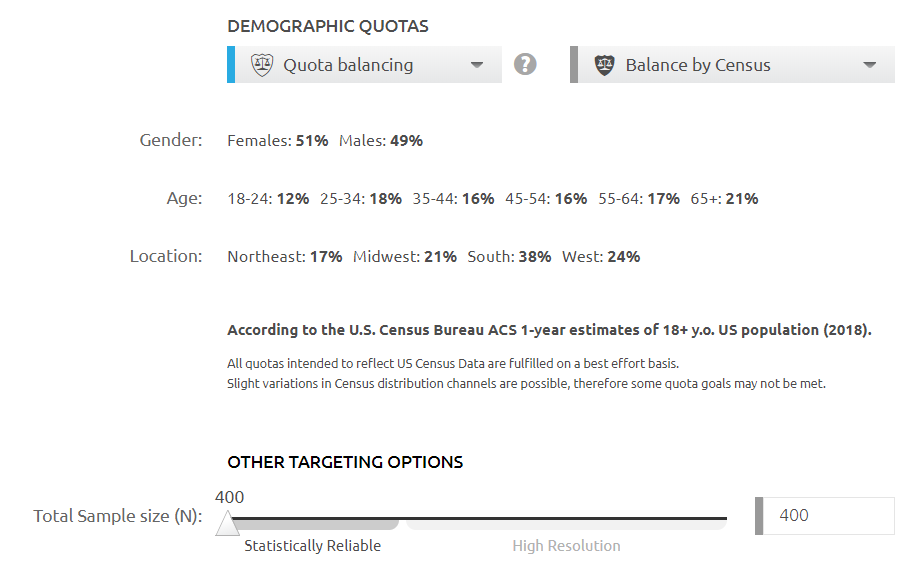Screen dimensions: 908x563
Task: Click the Balance by Census label text
Action: 698,65
